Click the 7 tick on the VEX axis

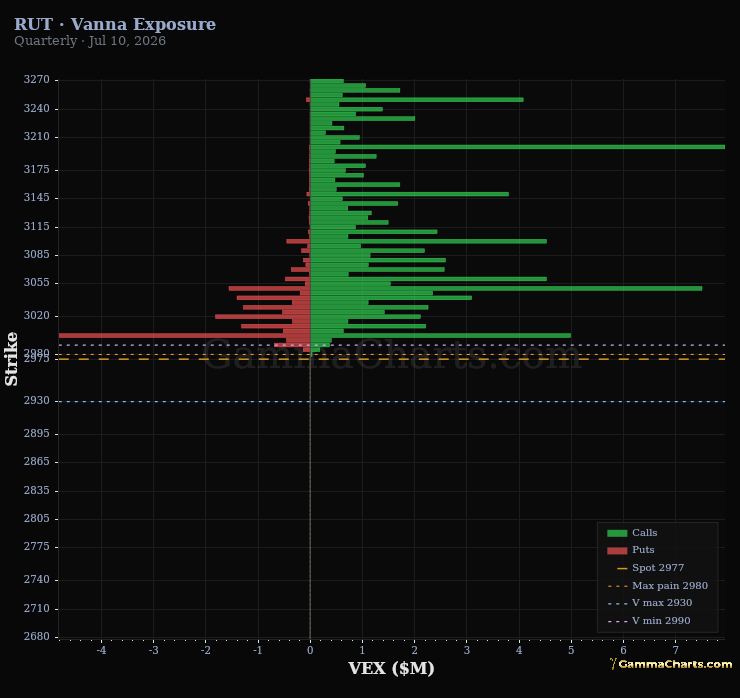click(675, 650)
